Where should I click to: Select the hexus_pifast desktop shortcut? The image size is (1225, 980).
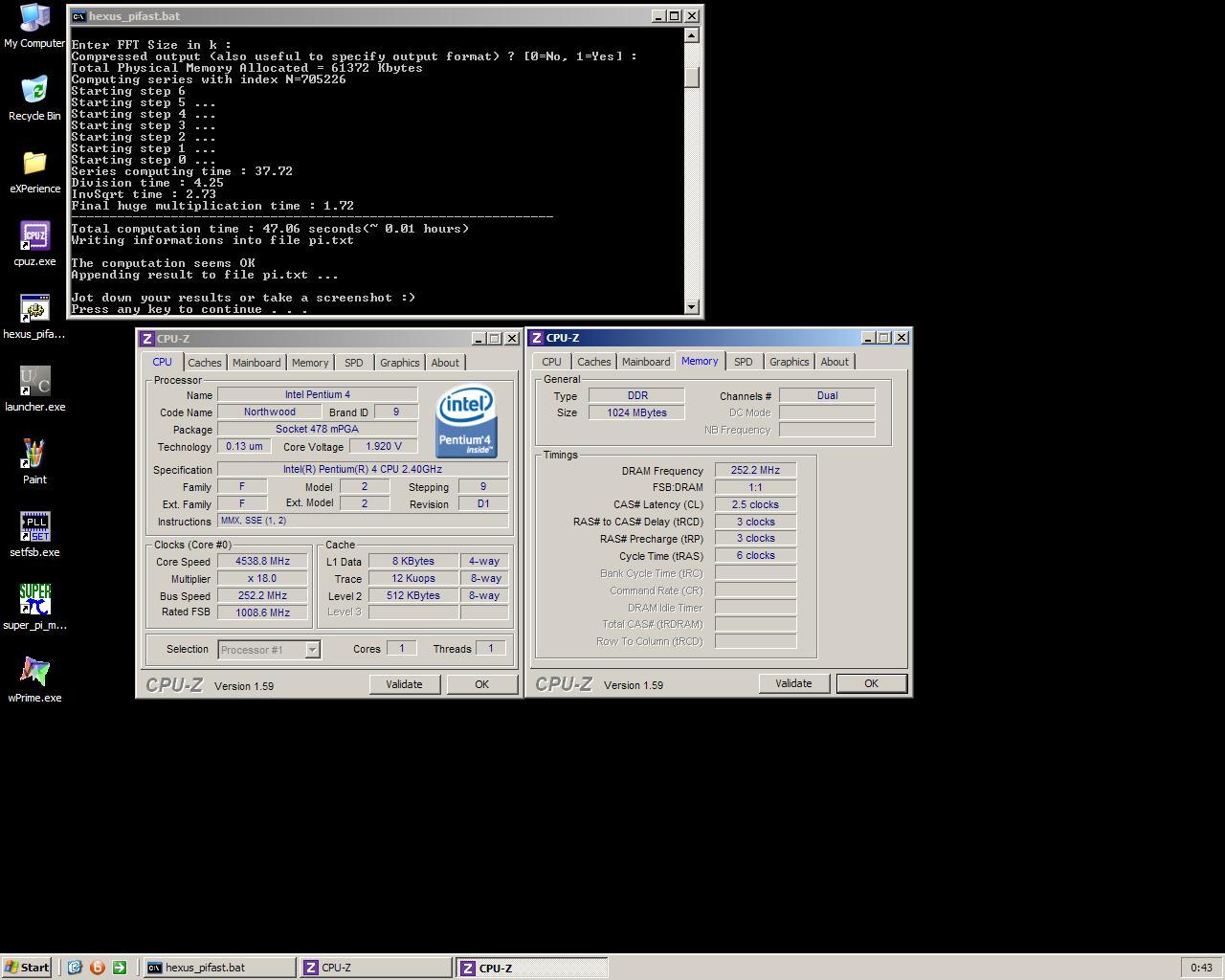point(34,309)
